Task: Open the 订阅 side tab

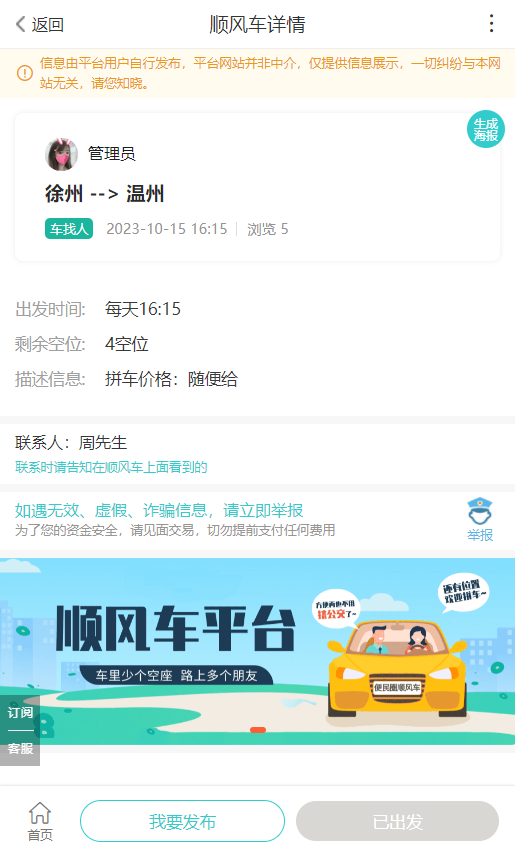Action: tap(20, 712)
